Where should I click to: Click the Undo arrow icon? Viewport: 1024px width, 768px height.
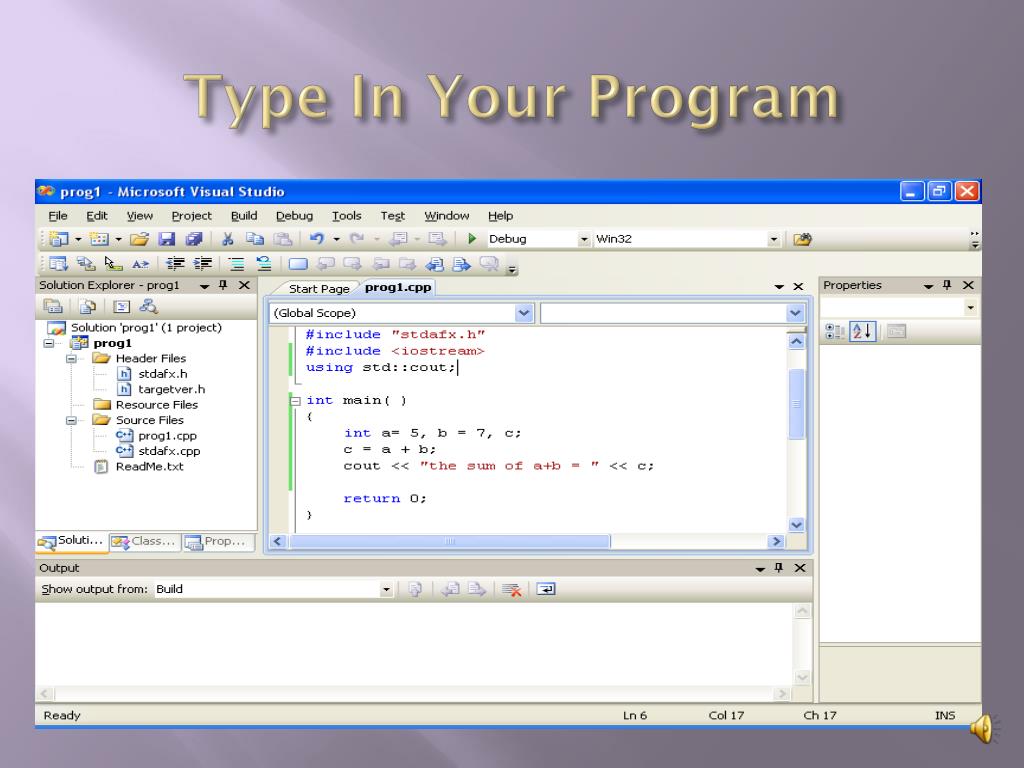pos(317,239)
